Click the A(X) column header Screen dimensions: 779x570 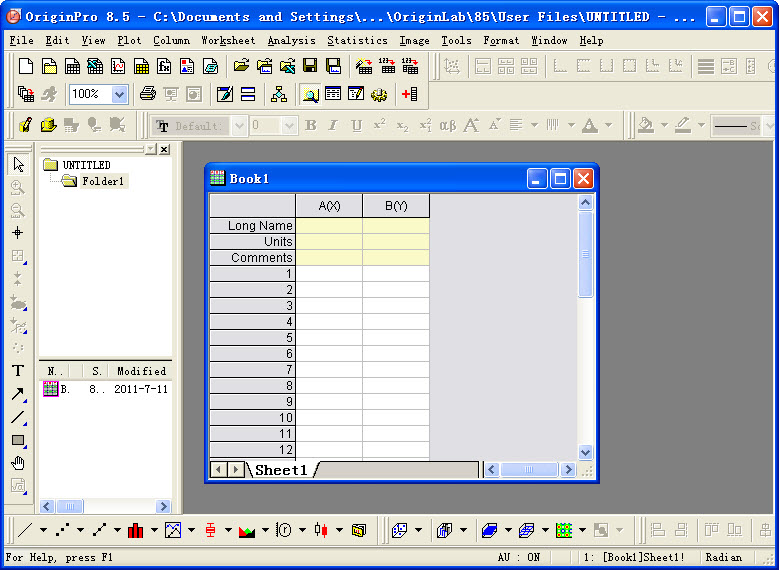point(329,206)
